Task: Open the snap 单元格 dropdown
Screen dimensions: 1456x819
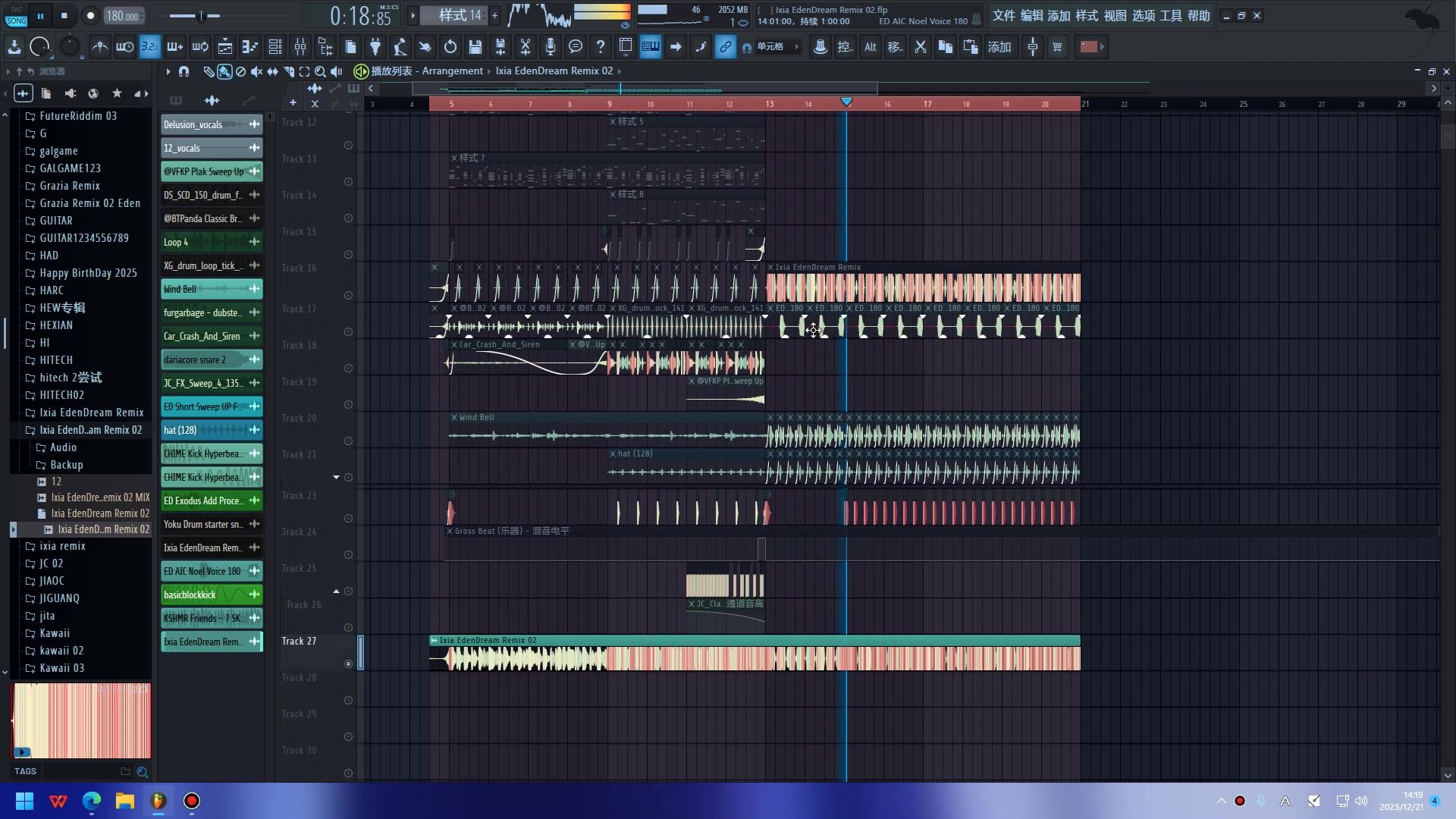Action: pyautogui.click(x=777, y=47)
